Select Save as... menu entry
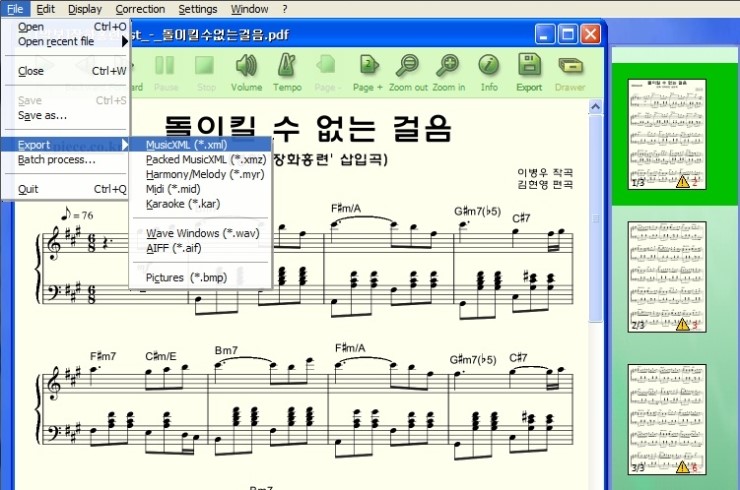740x490 pixels. [x=66, y=115]
